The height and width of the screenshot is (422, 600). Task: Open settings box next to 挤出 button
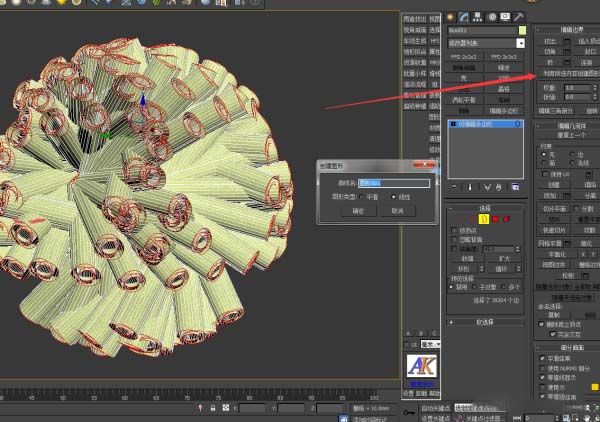(567, 41)
